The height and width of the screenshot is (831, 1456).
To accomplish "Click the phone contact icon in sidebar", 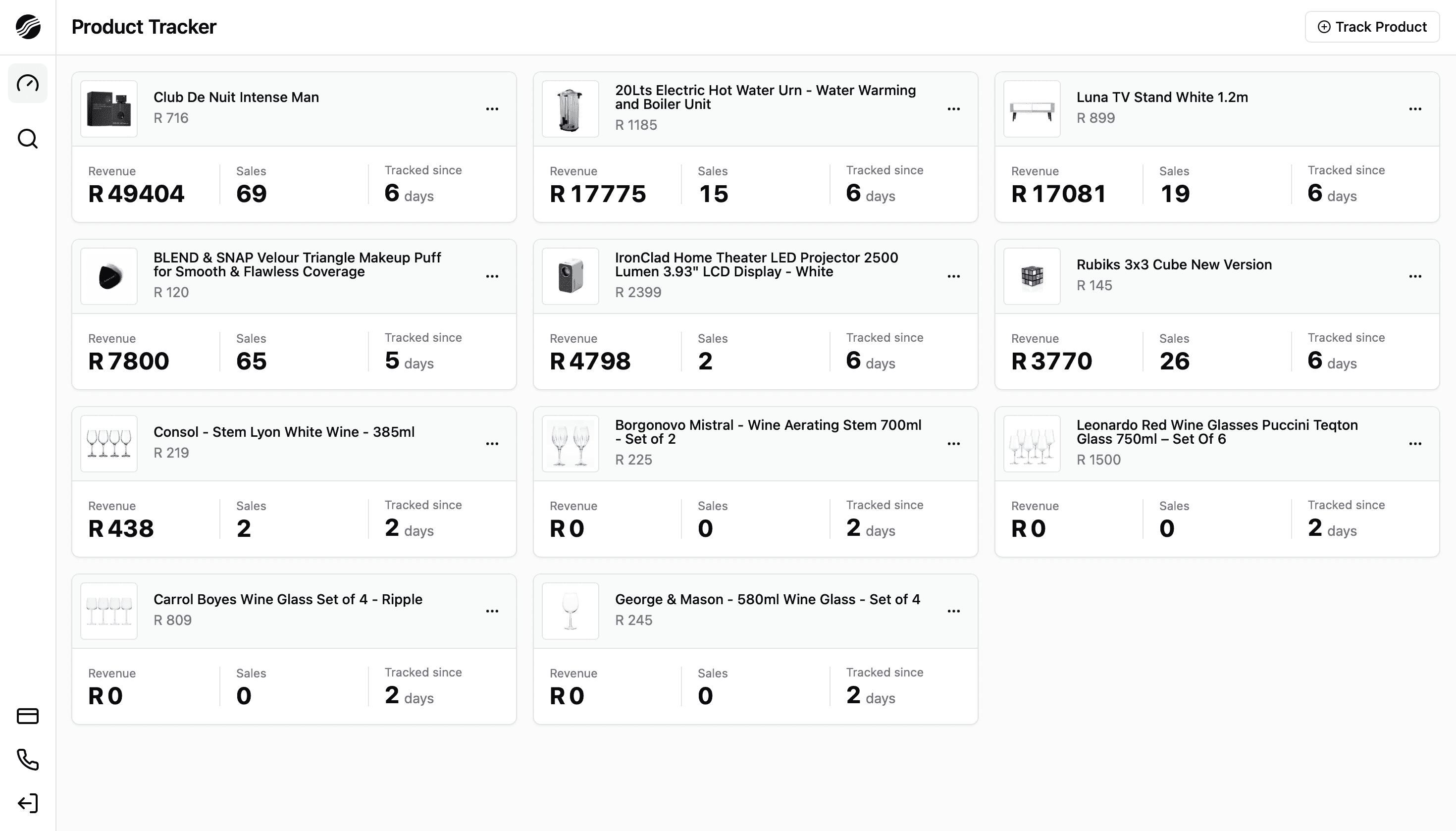I will click(27, 760).
